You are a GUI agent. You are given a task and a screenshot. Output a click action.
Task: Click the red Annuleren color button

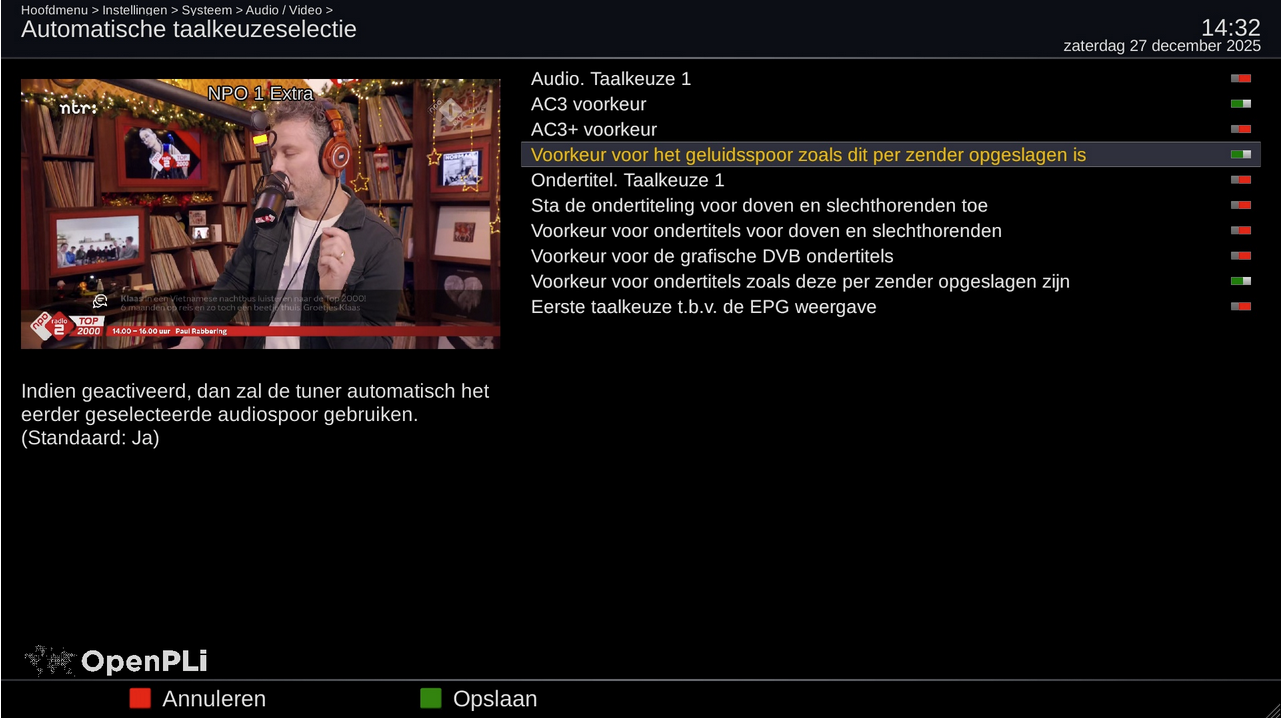coord(140,698)
